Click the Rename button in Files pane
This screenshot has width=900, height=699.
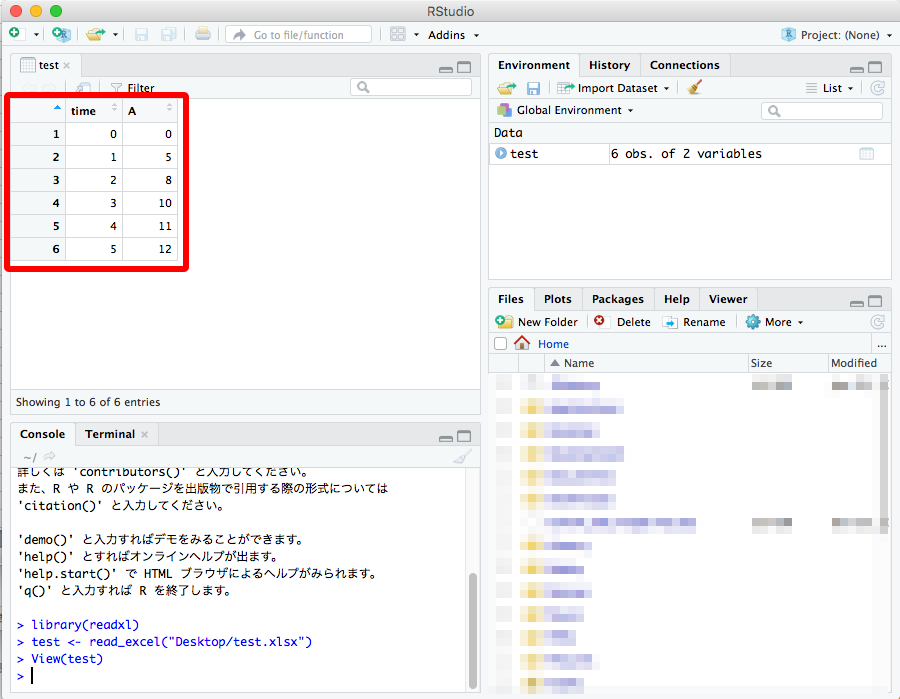[694, 322]
